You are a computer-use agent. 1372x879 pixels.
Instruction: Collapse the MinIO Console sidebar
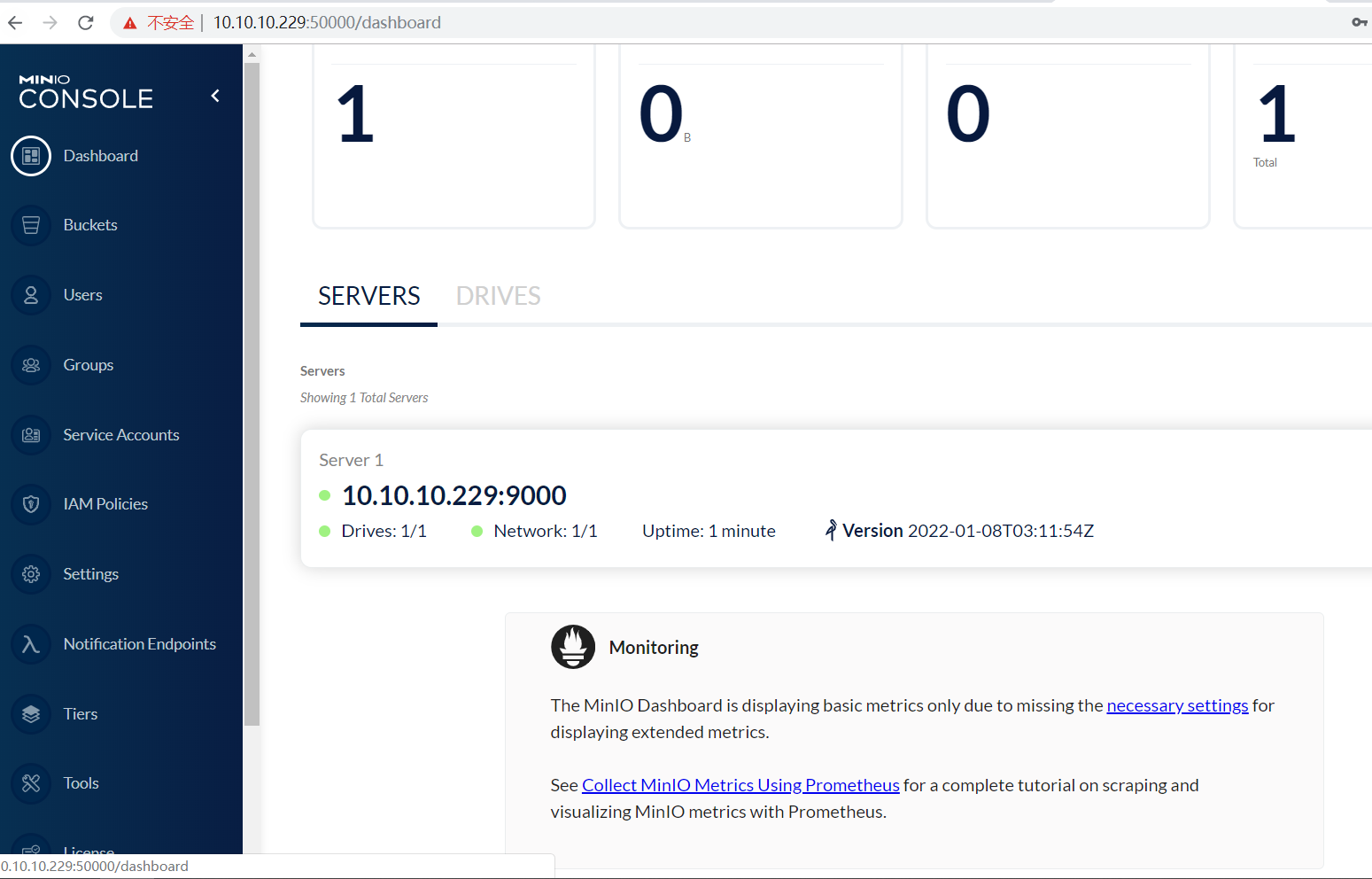click(215, 96)
